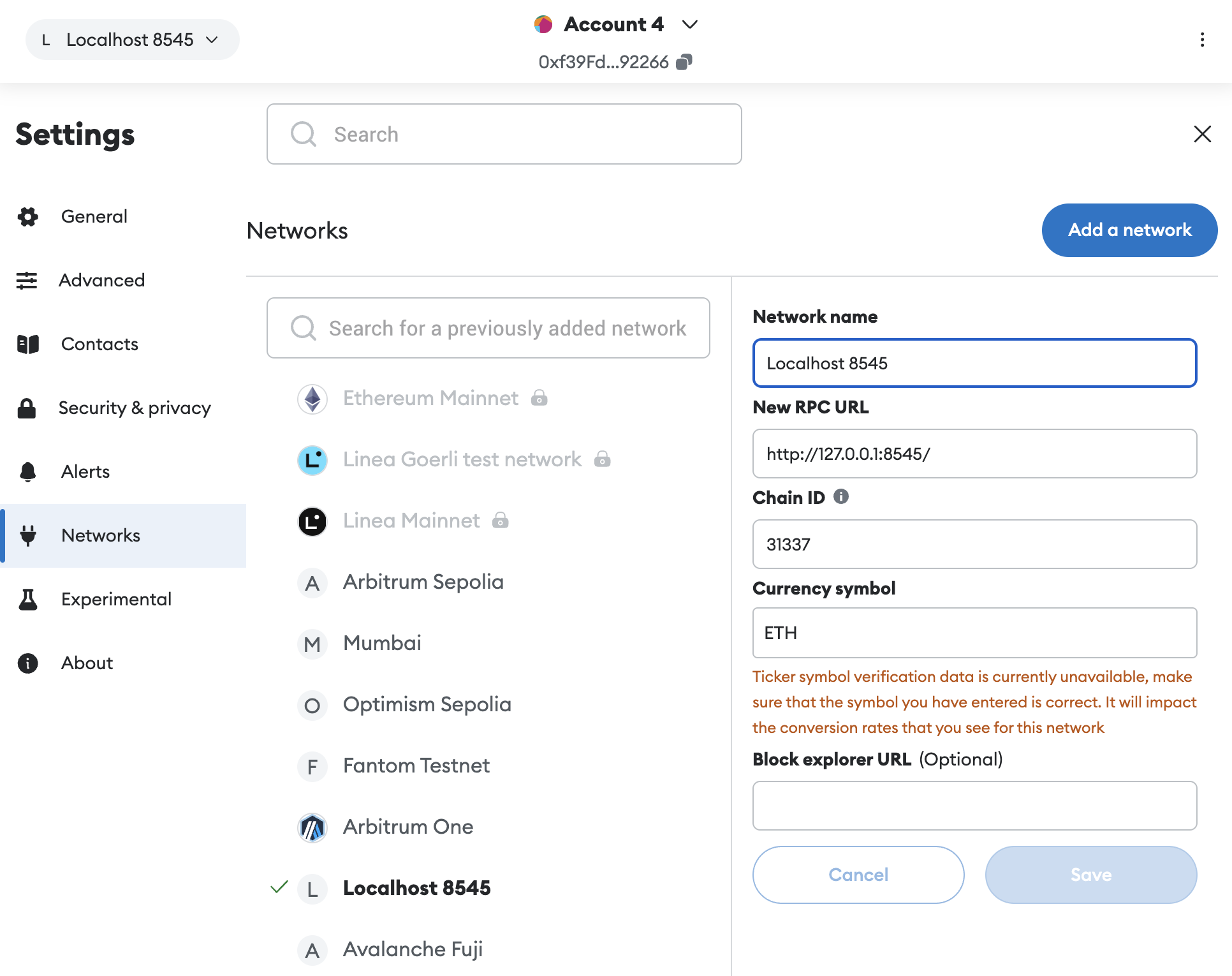Expand the Account 4 selector chevron
The image size is (1232, 976).
(x=689, y=24)
